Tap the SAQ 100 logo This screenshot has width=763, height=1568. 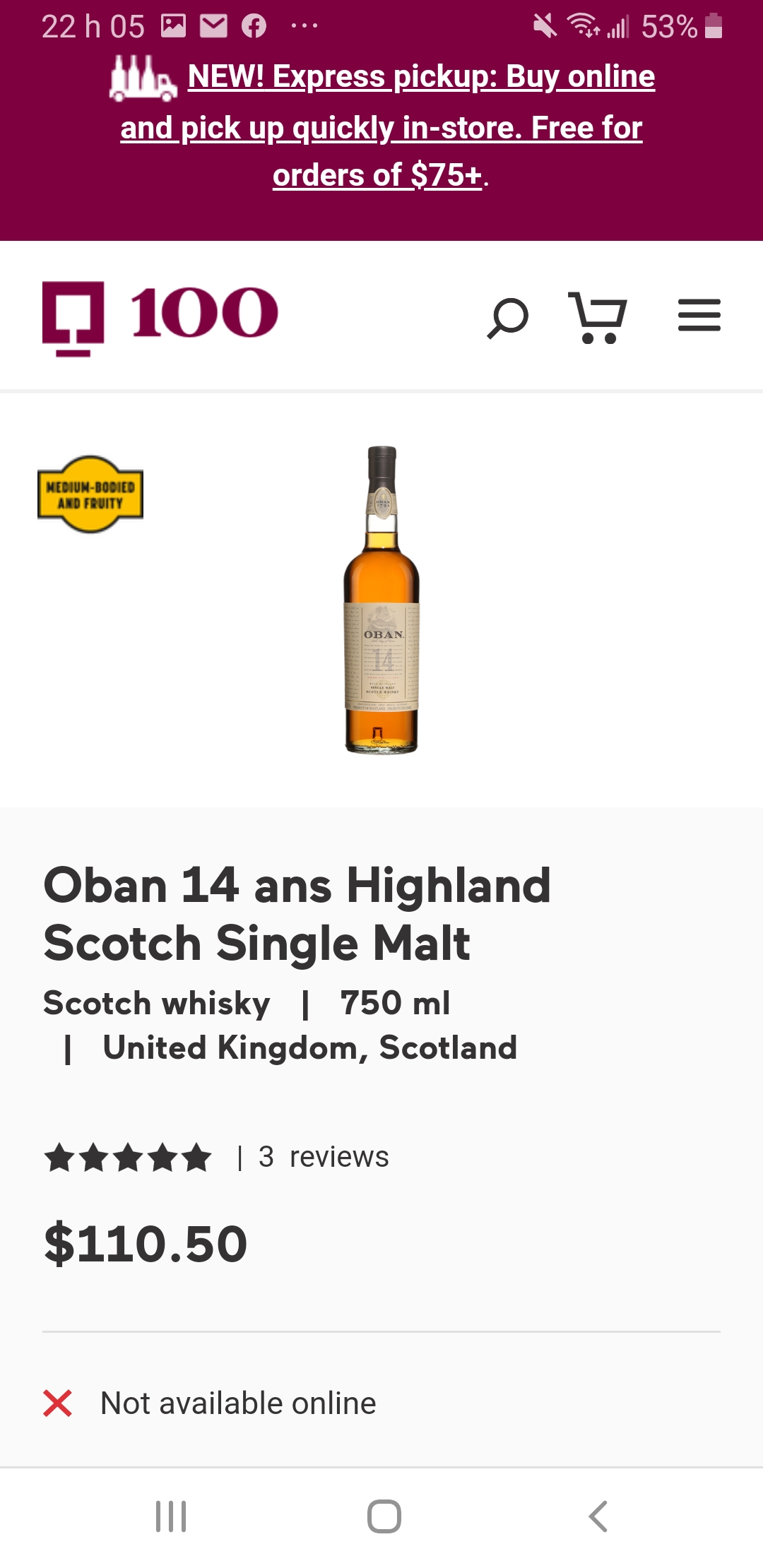160,318
